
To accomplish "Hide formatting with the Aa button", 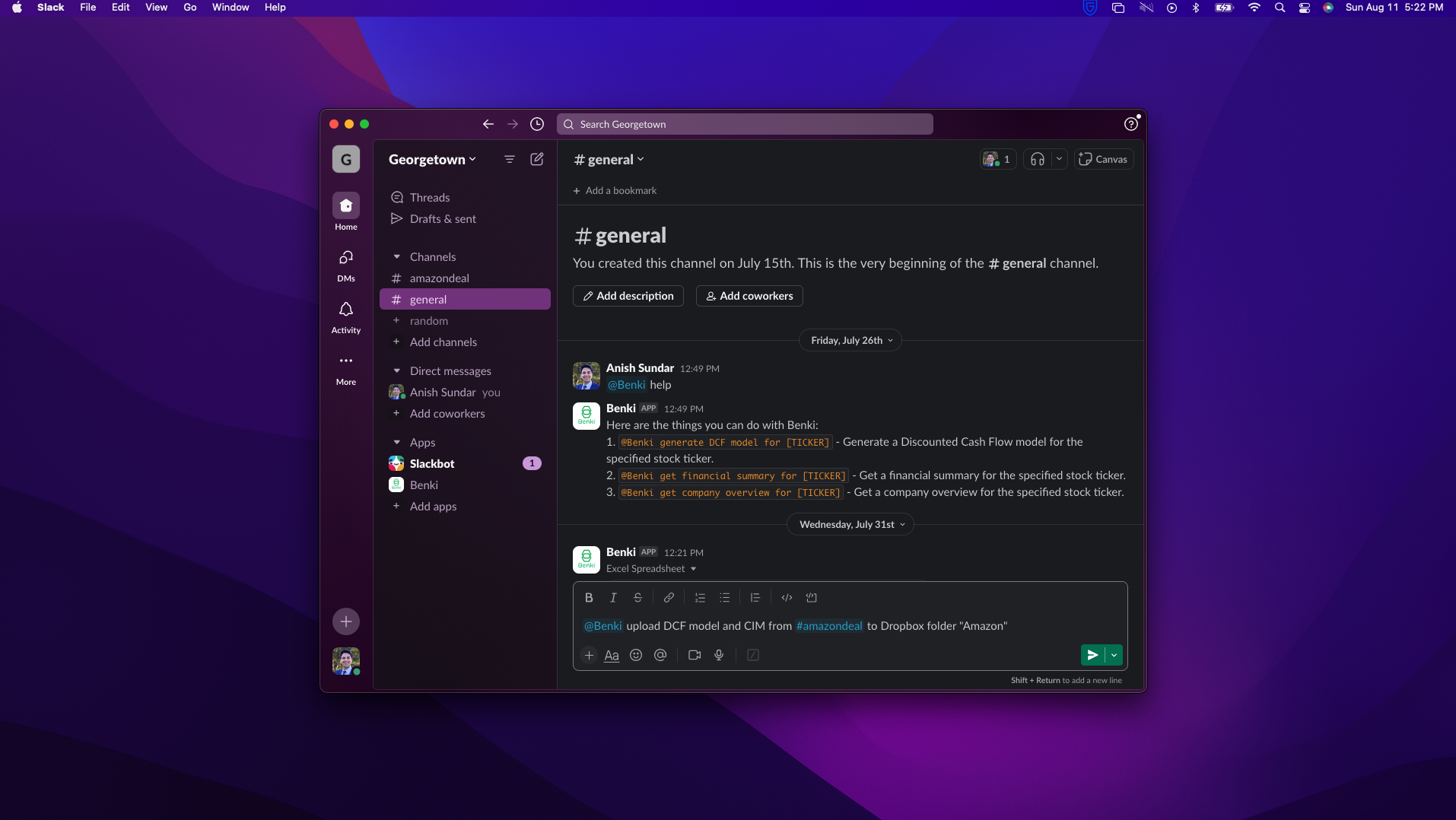I will [x=612, y=655].
